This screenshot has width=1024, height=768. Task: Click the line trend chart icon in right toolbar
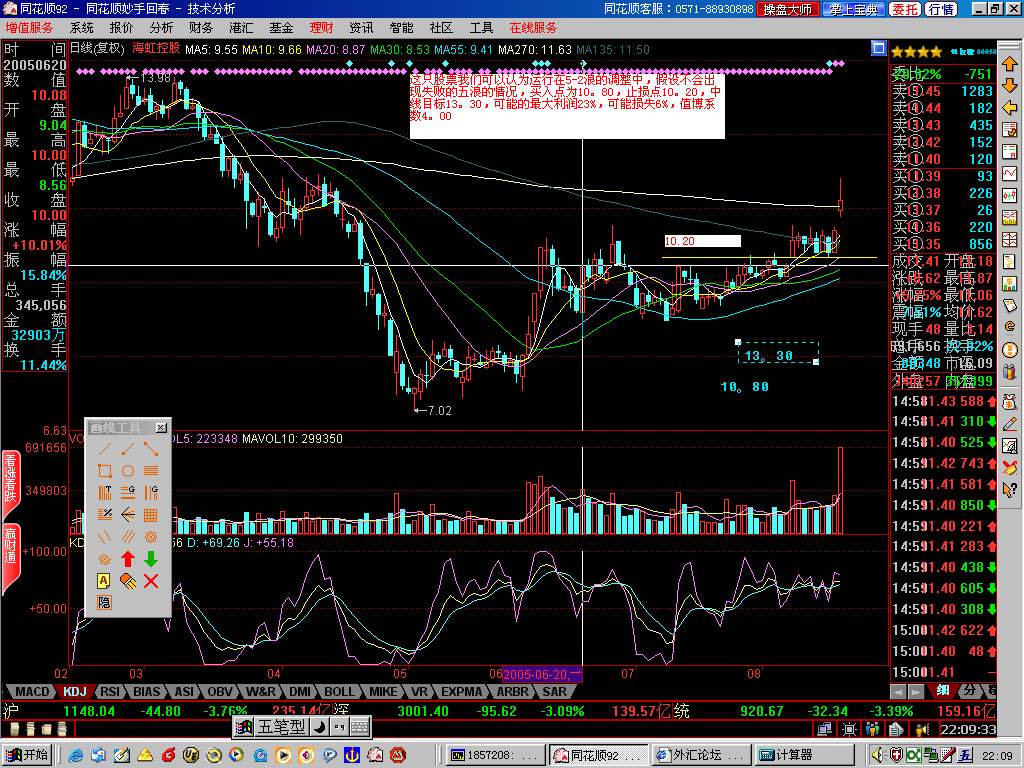[x=1010, y=174]
